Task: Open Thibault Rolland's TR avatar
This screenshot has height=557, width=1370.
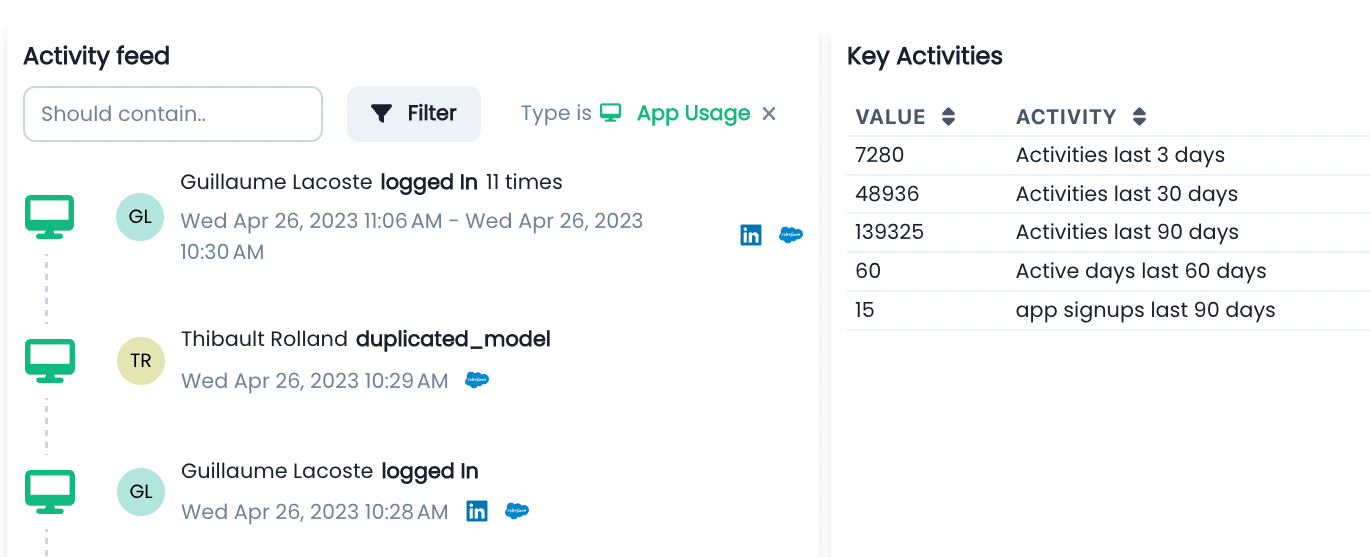Action: click(141, 361)
